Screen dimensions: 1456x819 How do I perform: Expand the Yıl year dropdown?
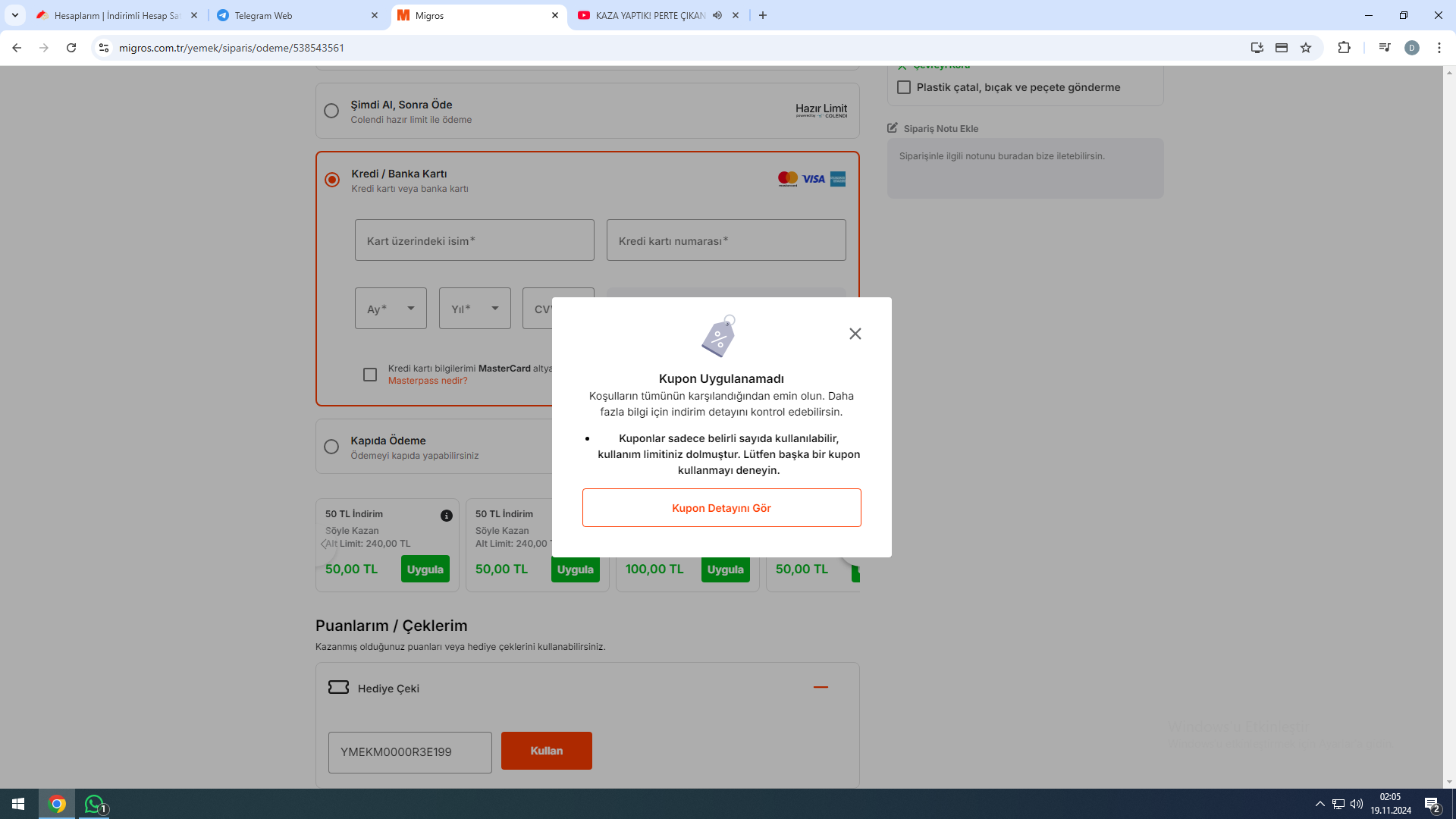point(475,309)
